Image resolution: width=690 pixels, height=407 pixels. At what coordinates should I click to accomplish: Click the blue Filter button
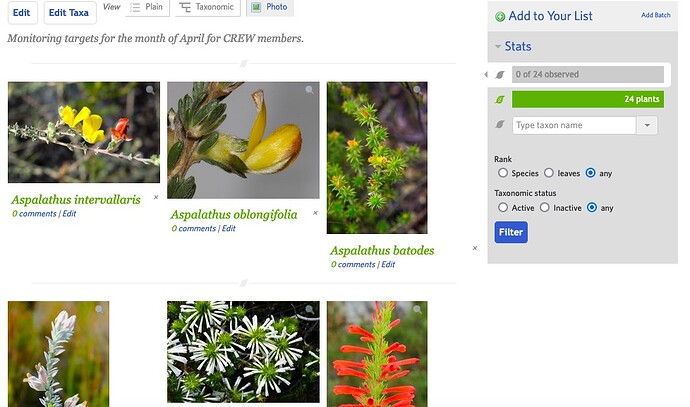pyautogui.click(x=511, y=232)
